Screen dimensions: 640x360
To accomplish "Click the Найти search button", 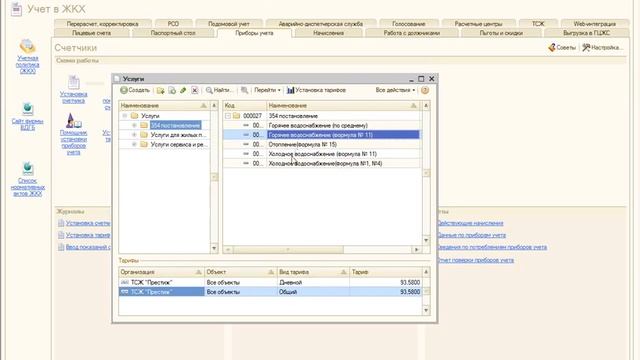I will point(220,90).
